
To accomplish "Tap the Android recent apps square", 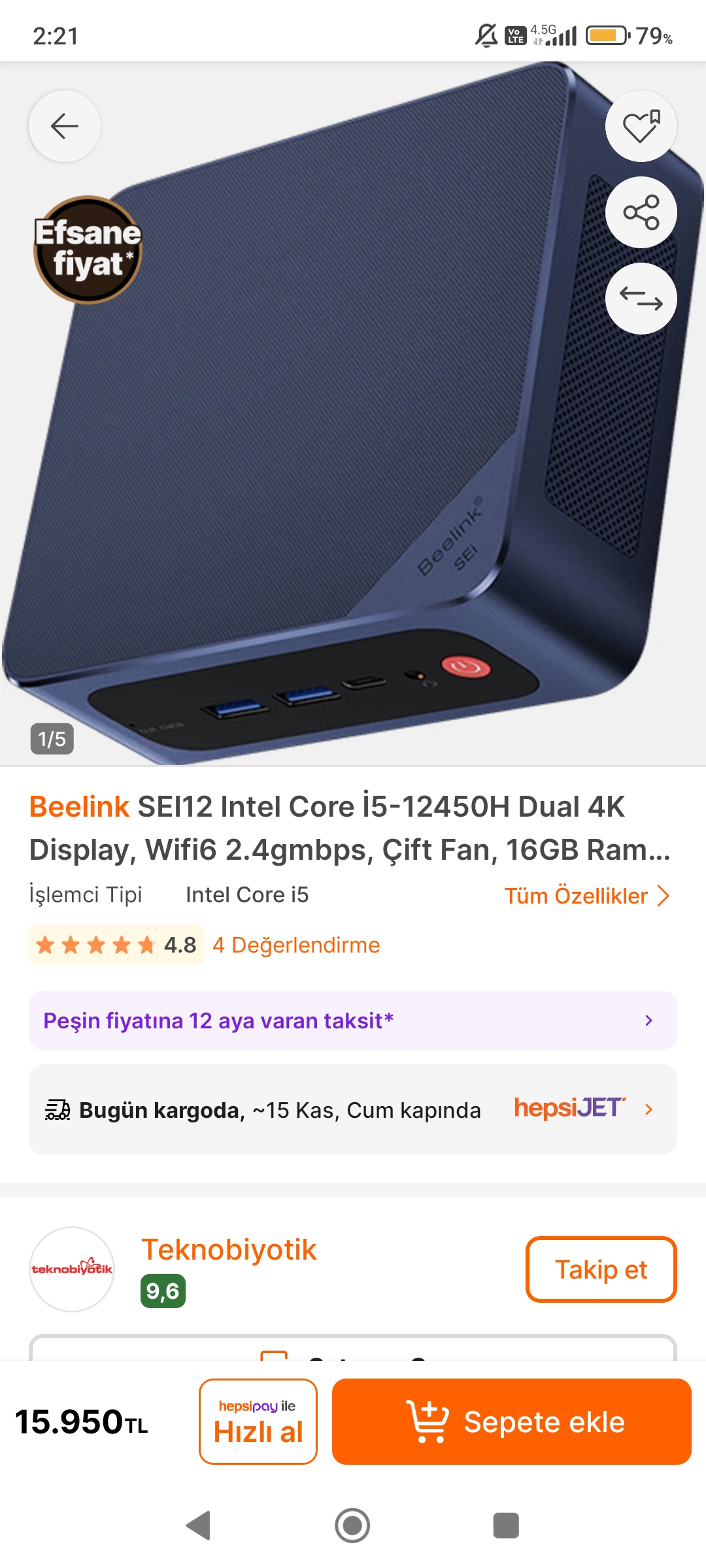I will click(506, 1526).
